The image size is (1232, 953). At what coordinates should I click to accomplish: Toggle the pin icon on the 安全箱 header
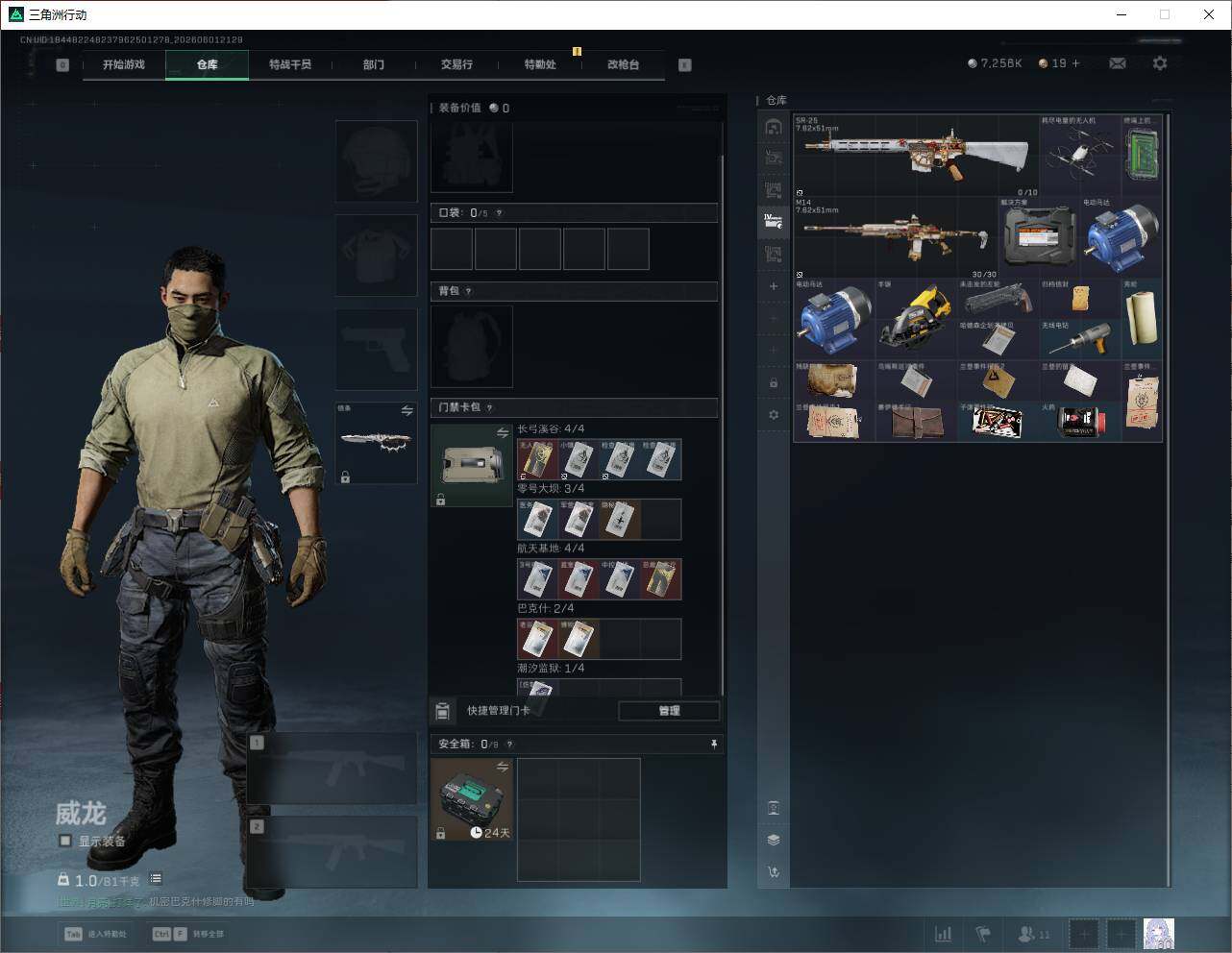coord(713,745)
